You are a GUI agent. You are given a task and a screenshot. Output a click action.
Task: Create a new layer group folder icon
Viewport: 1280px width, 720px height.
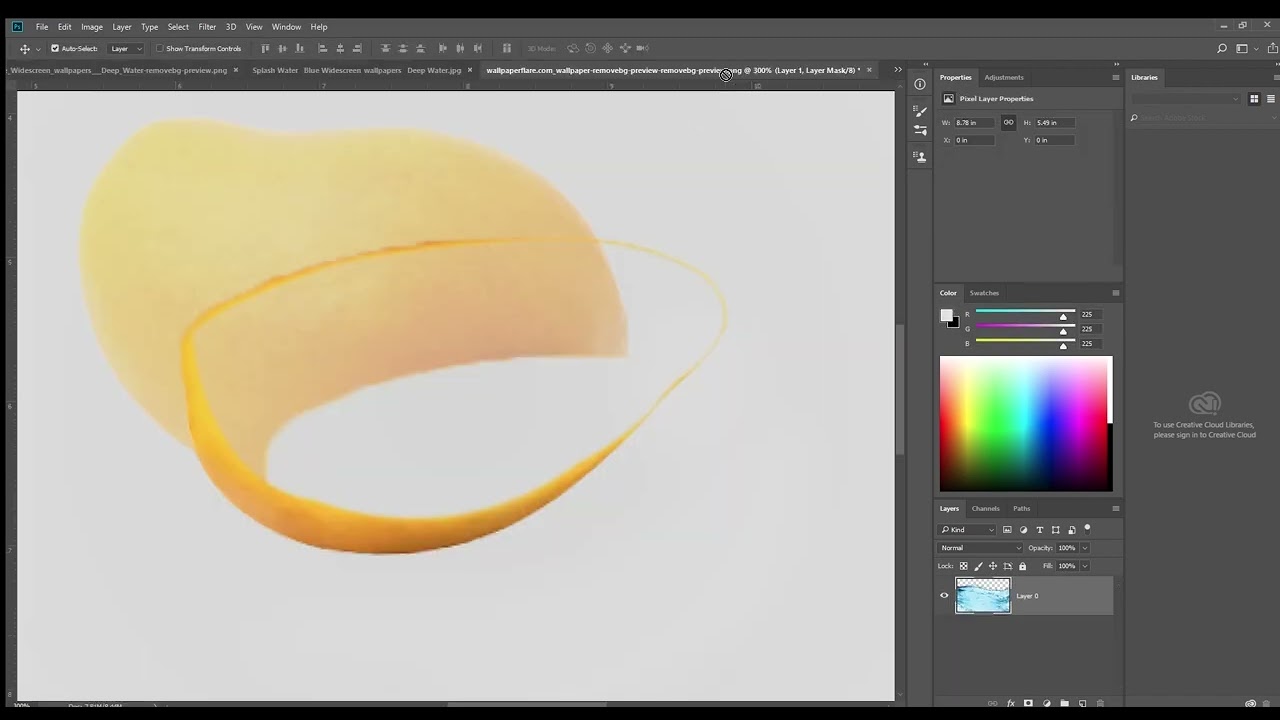click(x=1064, y=703)
